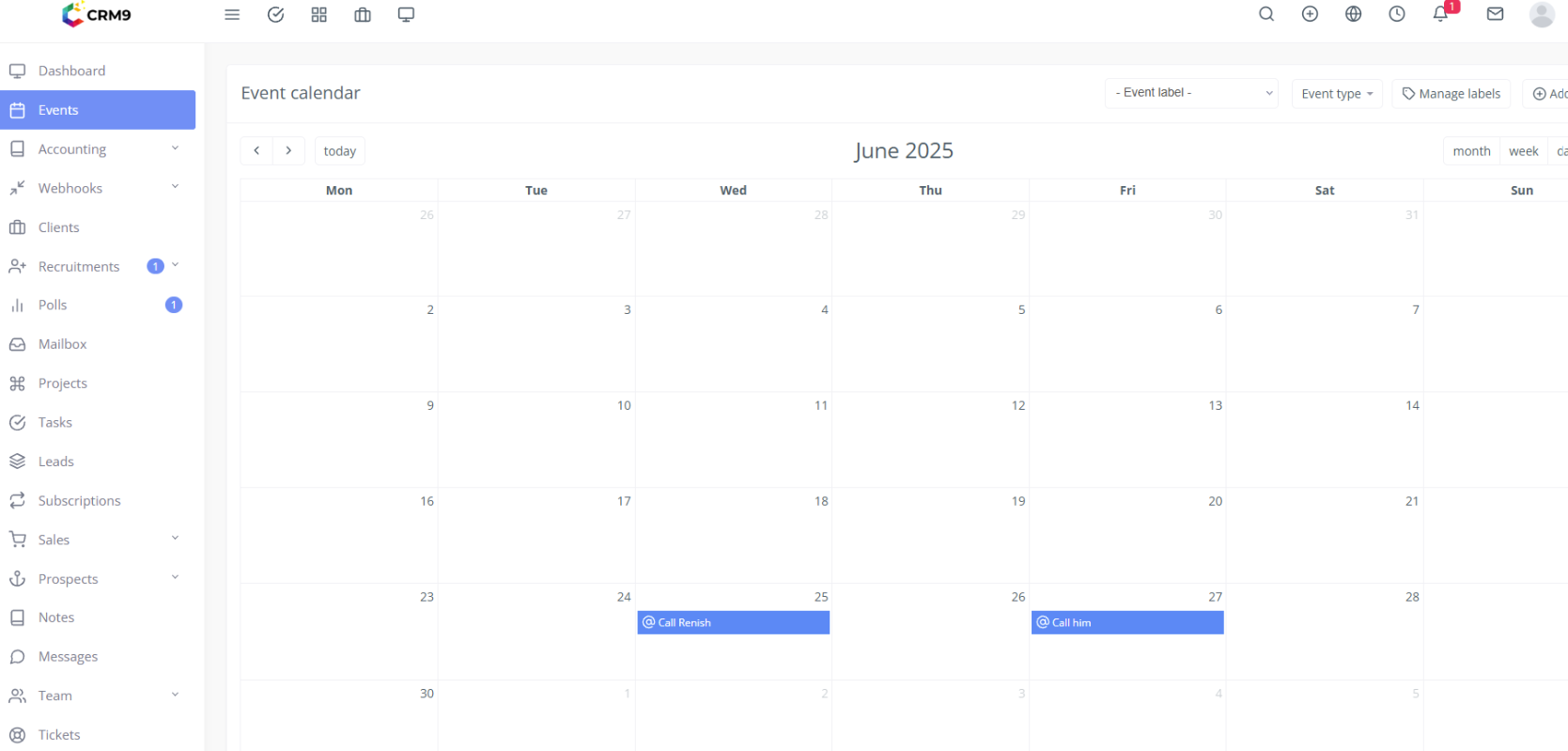1568x751 pixels.
Task: Open the envelope messages icon
Action: (1495, 14)
